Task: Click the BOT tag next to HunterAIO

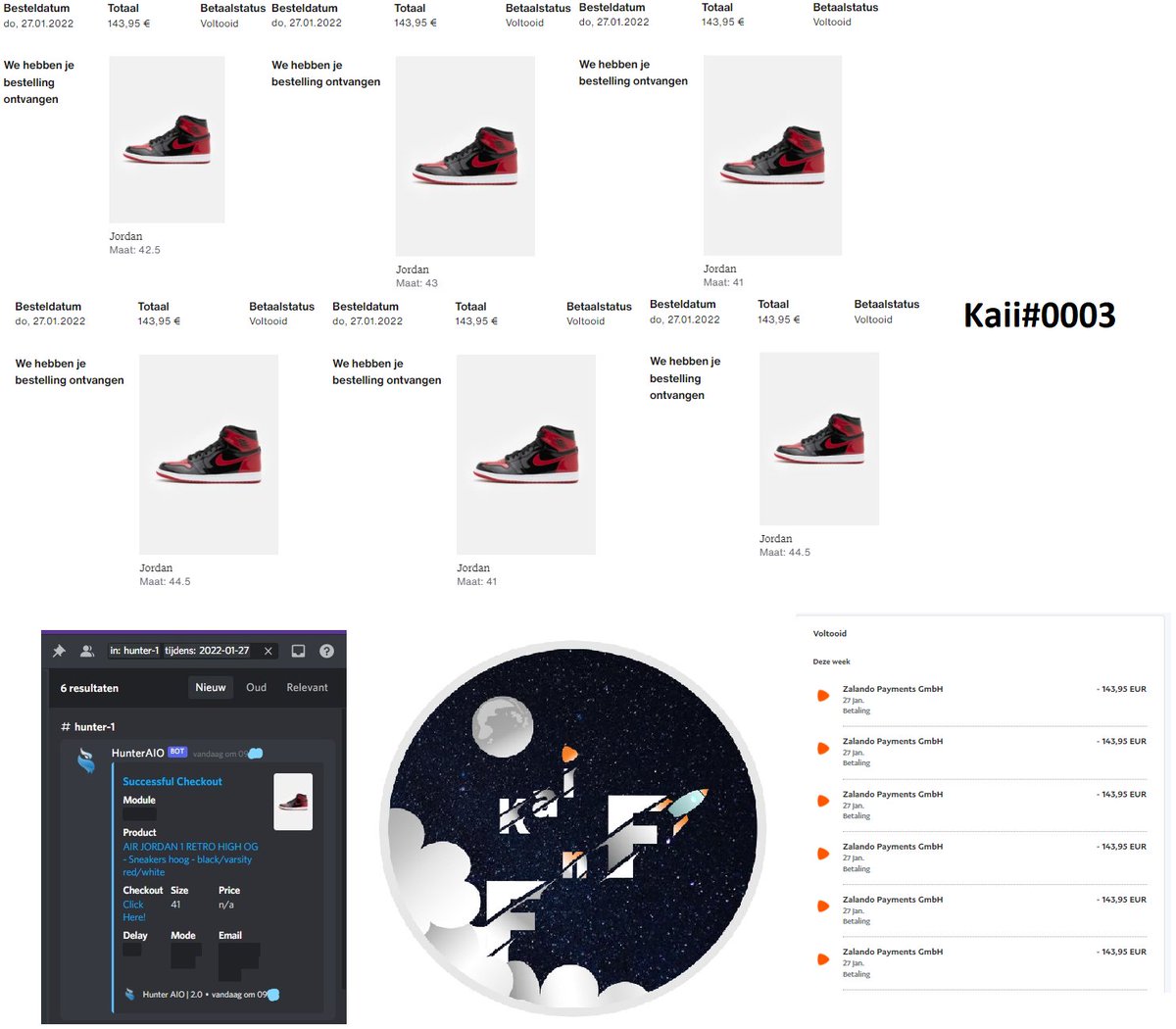Action: [x=177, y=752]
